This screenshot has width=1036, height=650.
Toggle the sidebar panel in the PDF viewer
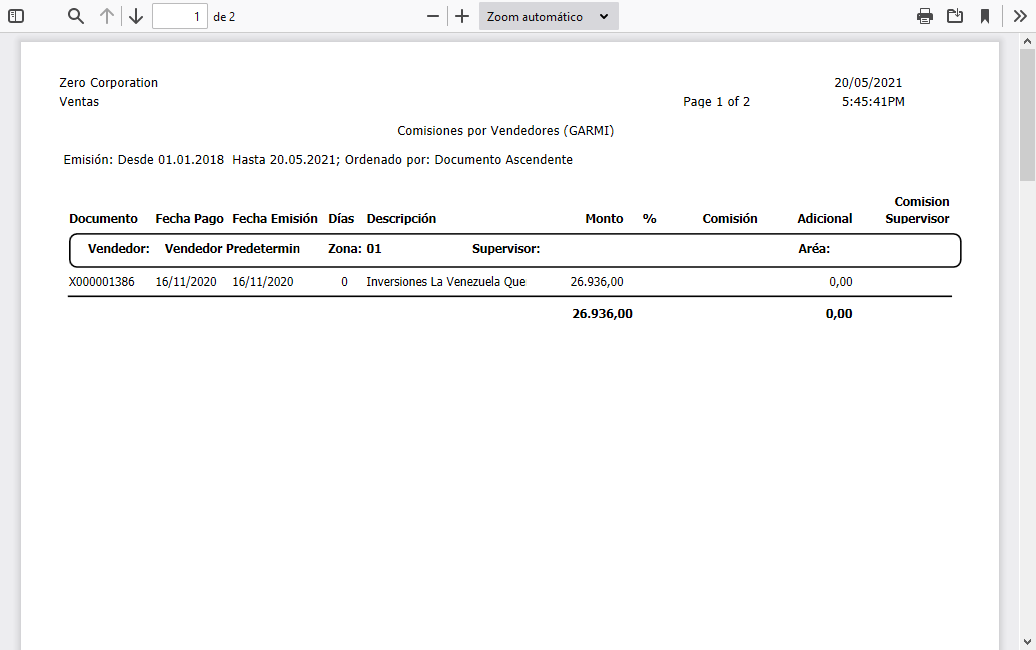point(14,16)
